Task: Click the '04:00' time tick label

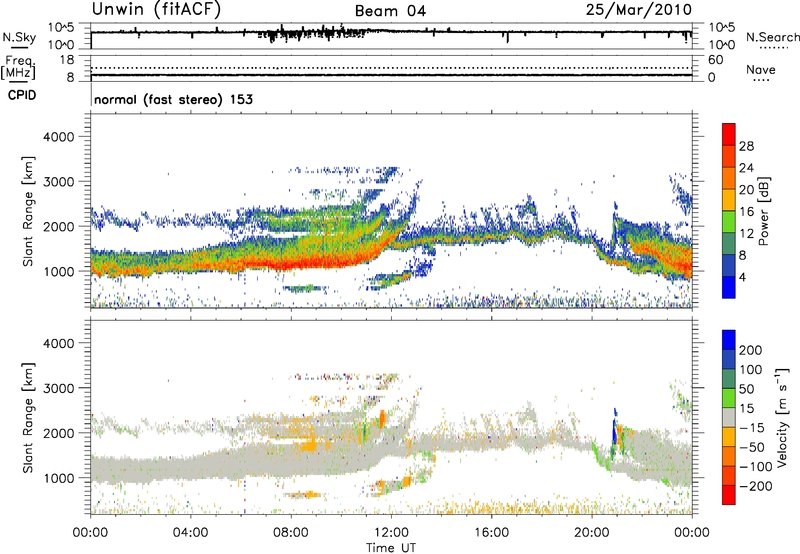Action: tap(191, 533)
